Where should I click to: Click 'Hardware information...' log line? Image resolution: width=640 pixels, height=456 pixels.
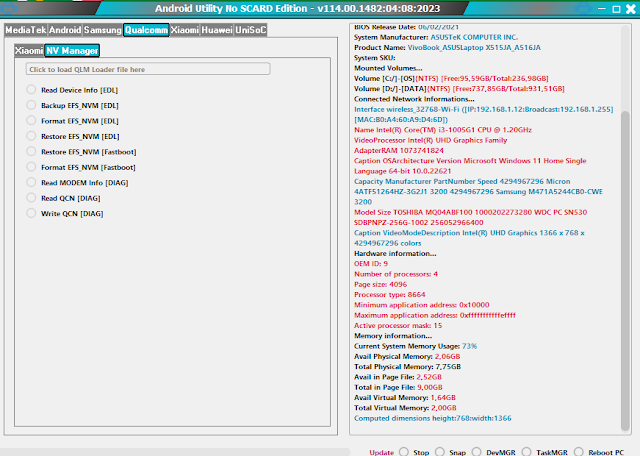[x=395, y=254]
